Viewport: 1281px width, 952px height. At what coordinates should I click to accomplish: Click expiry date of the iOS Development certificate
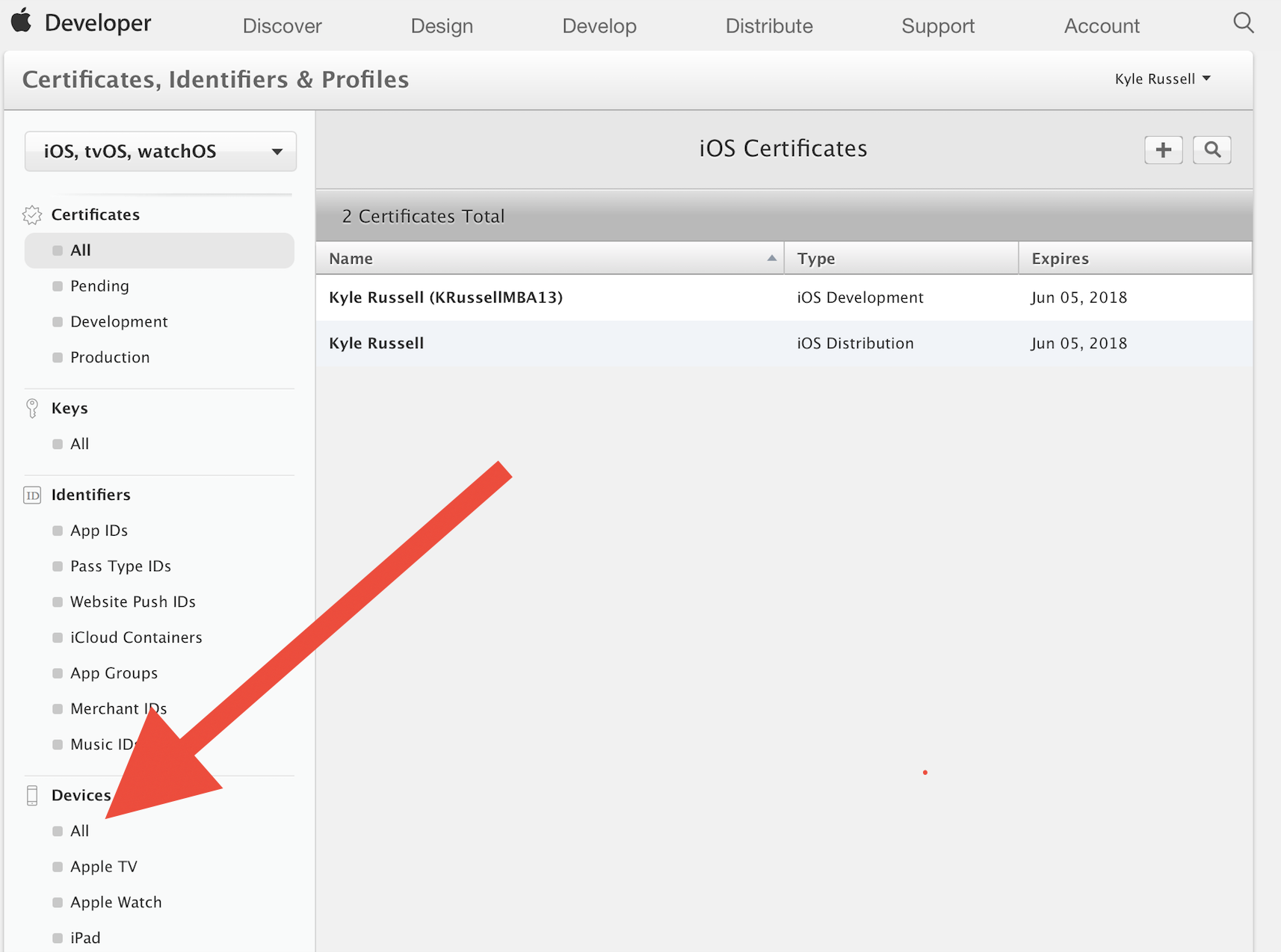point(1078,298)
